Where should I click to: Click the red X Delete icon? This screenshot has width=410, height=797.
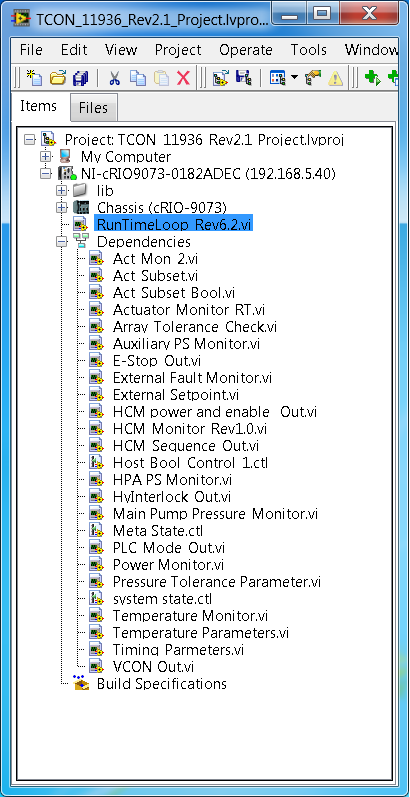pos(183,78)
